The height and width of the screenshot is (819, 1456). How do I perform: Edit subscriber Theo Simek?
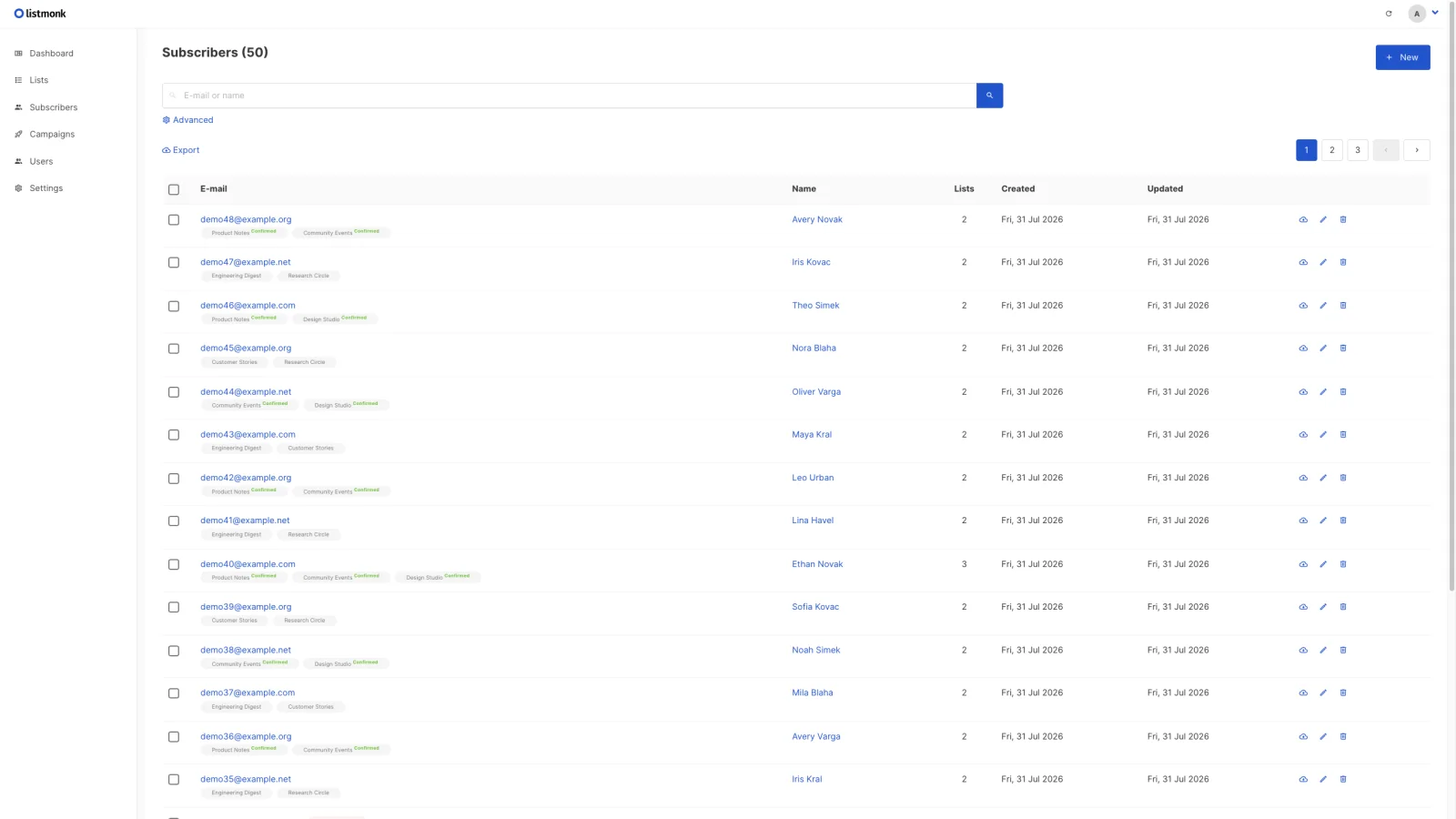pyautogui.click(x=1323, y=306)
